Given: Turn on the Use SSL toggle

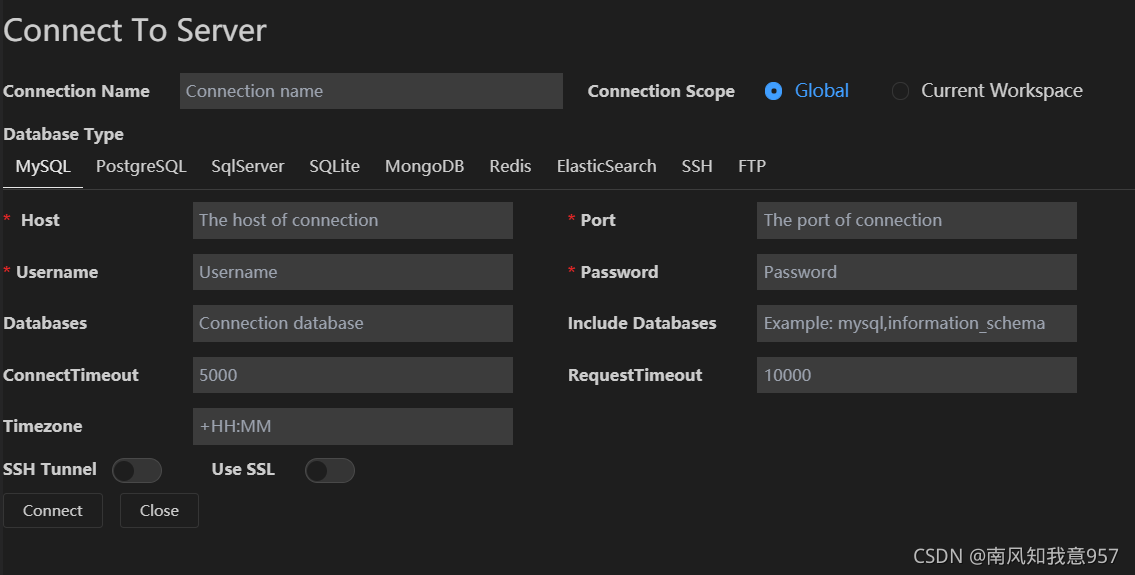Looking at the screenshot, I should (330, 471).
